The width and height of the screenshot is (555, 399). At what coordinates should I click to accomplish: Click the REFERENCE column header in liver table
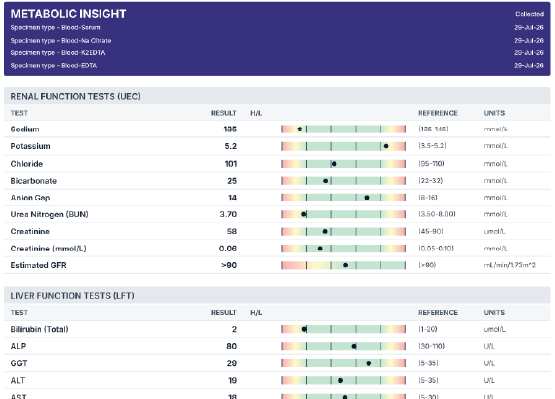(x=438, y=313)
